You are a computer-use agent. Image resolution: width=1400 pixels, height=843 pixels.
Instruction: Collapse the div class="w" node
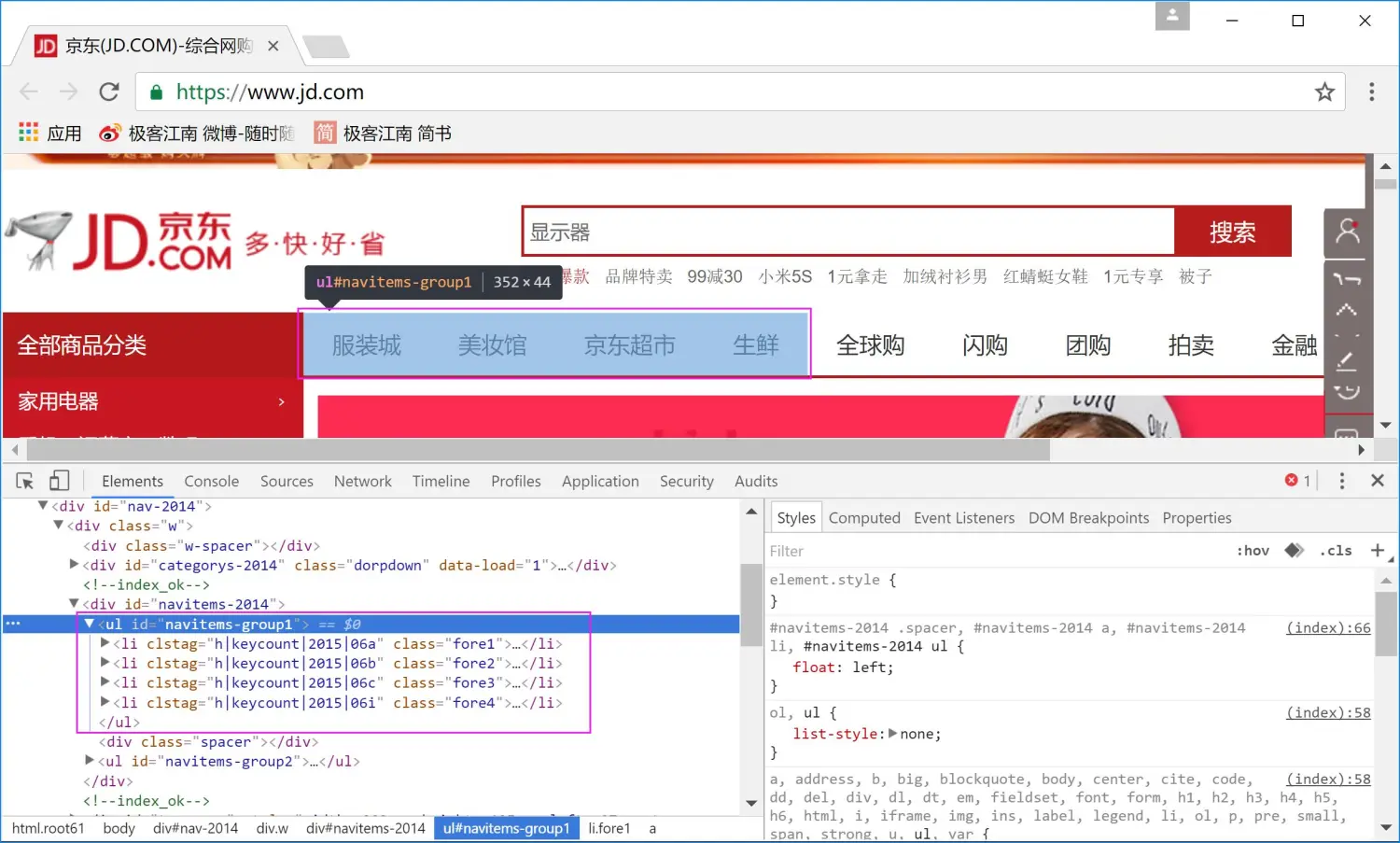point(58,526)
